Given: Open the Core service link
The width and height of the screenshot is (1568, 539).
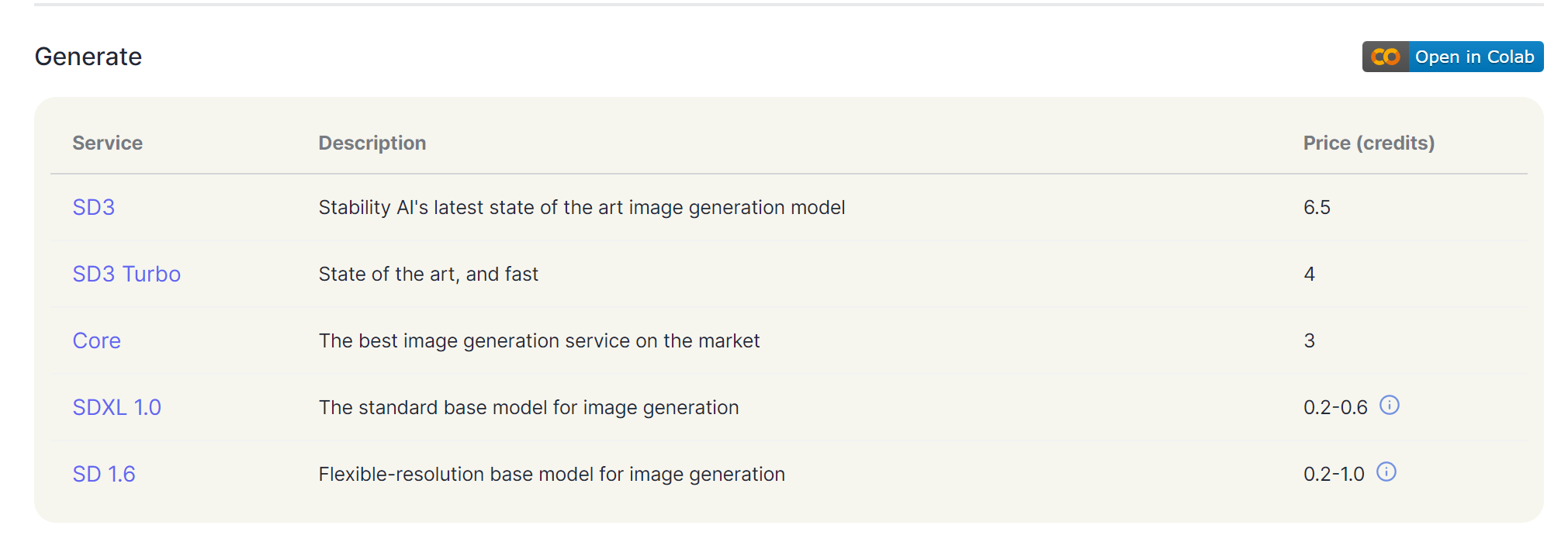Looking at the screenshot, I should tap(96, 340).
